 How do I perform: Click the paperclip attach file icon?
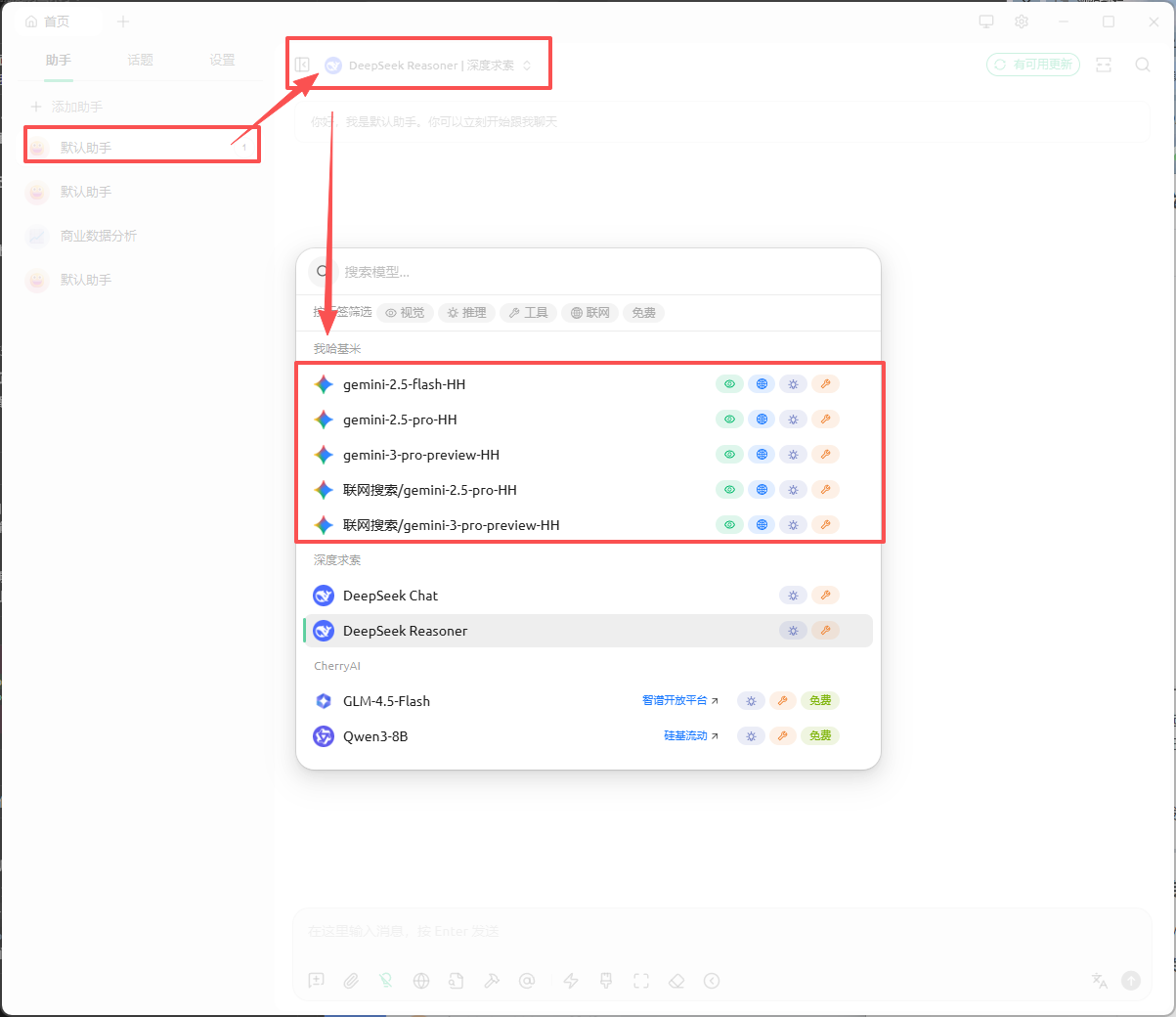tap(351, 981)
